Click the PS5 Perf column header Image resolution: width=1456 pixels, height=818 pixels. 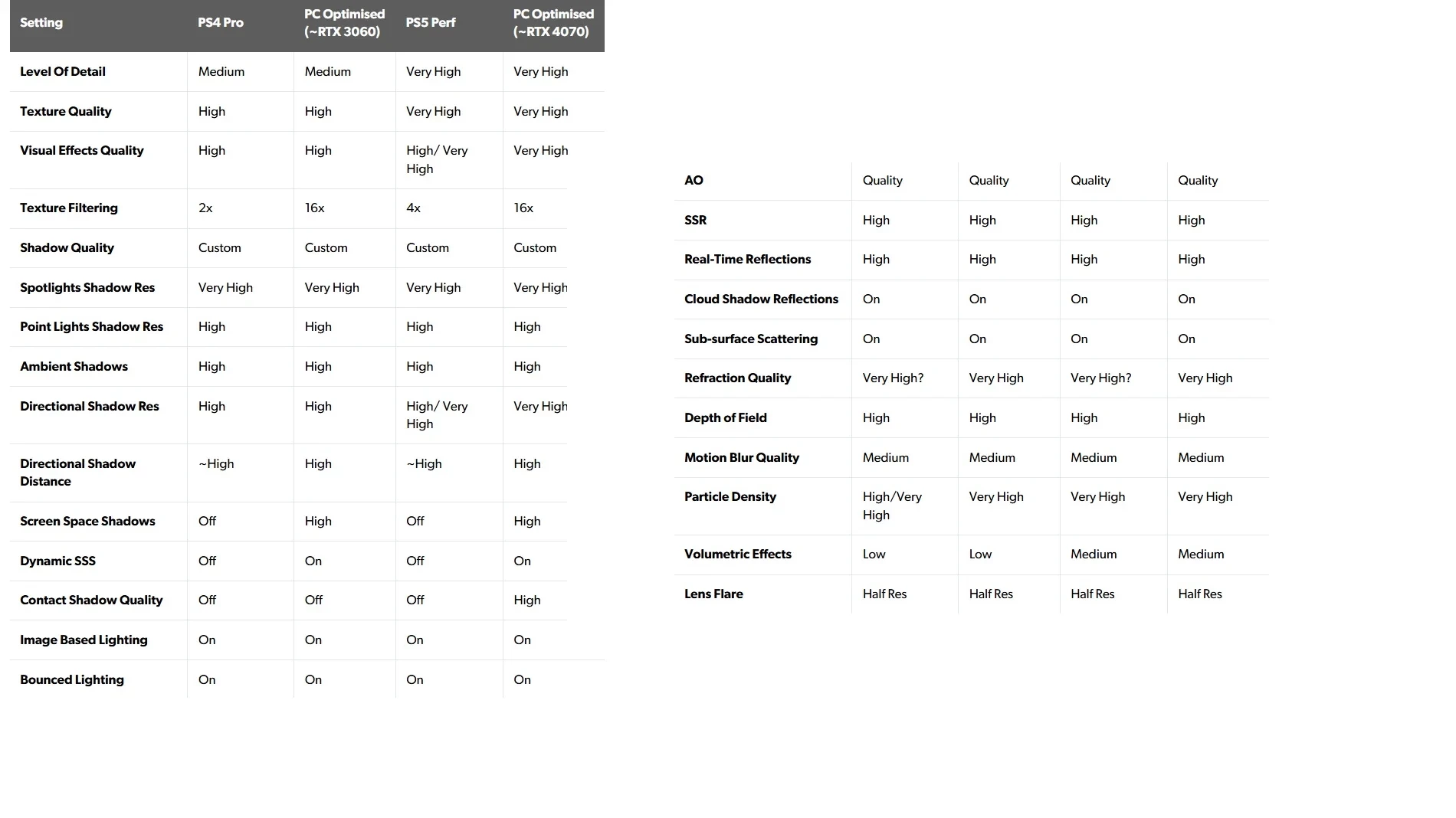pyautogui.click(x=431, y=23)
